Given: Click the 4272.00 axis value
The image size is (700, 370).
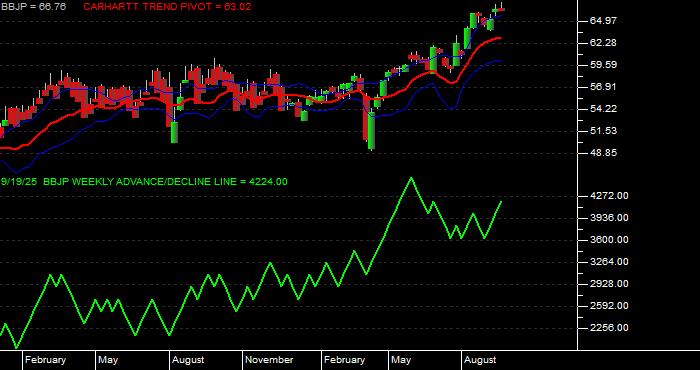Looking at the screenshot, I should coord(608,195).
